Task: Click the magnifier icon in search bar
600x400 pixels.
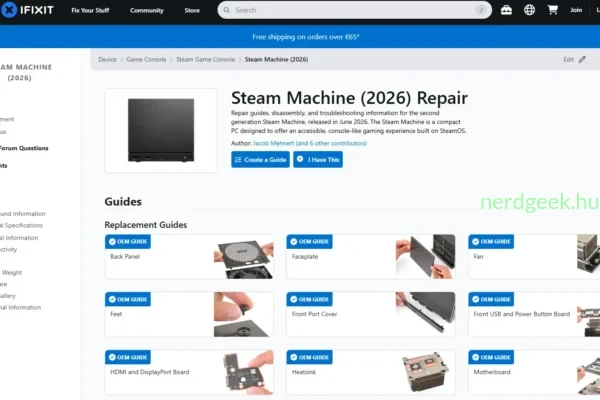Action: tap(227, 10)
